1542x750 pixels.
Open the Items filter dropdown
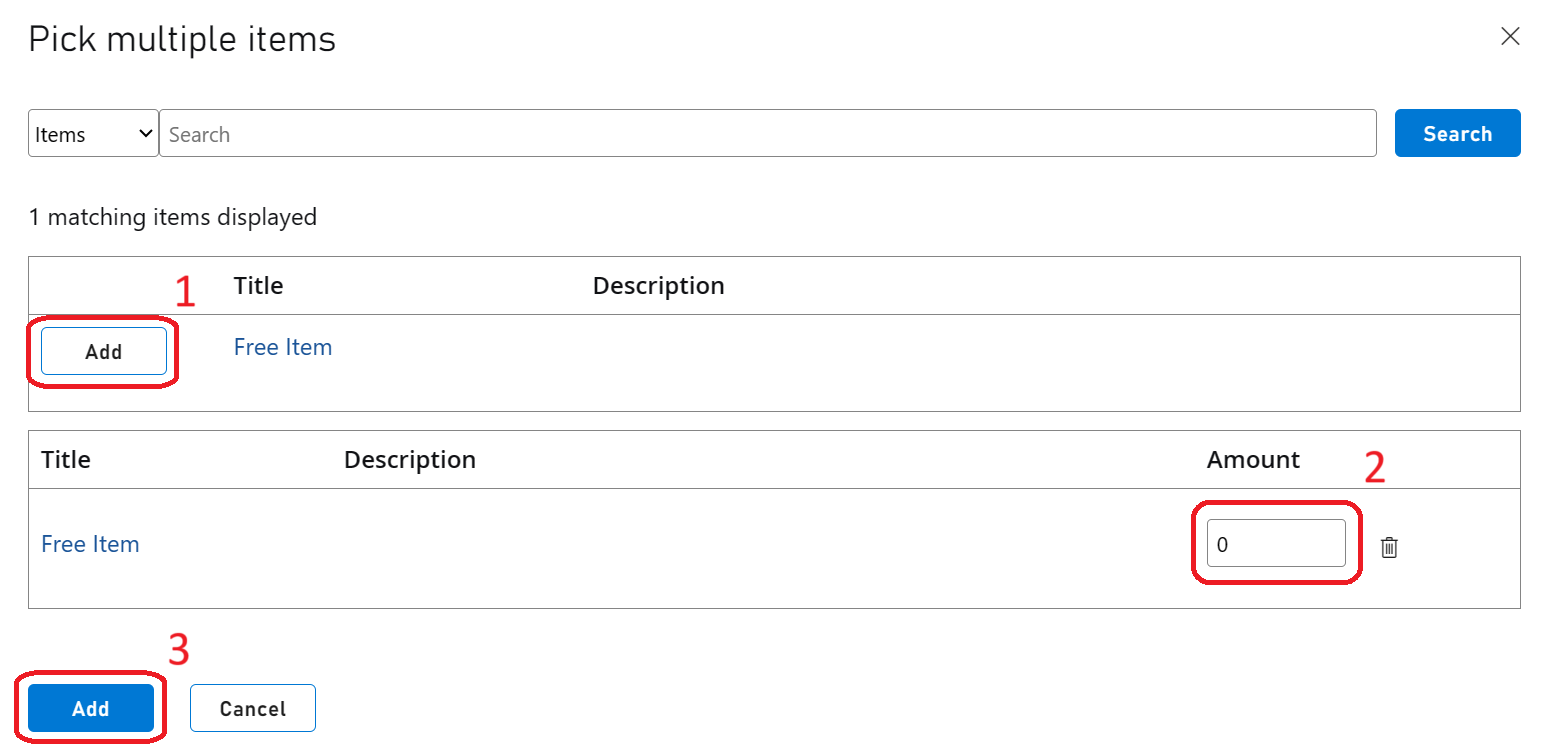(x=92, y=132)
